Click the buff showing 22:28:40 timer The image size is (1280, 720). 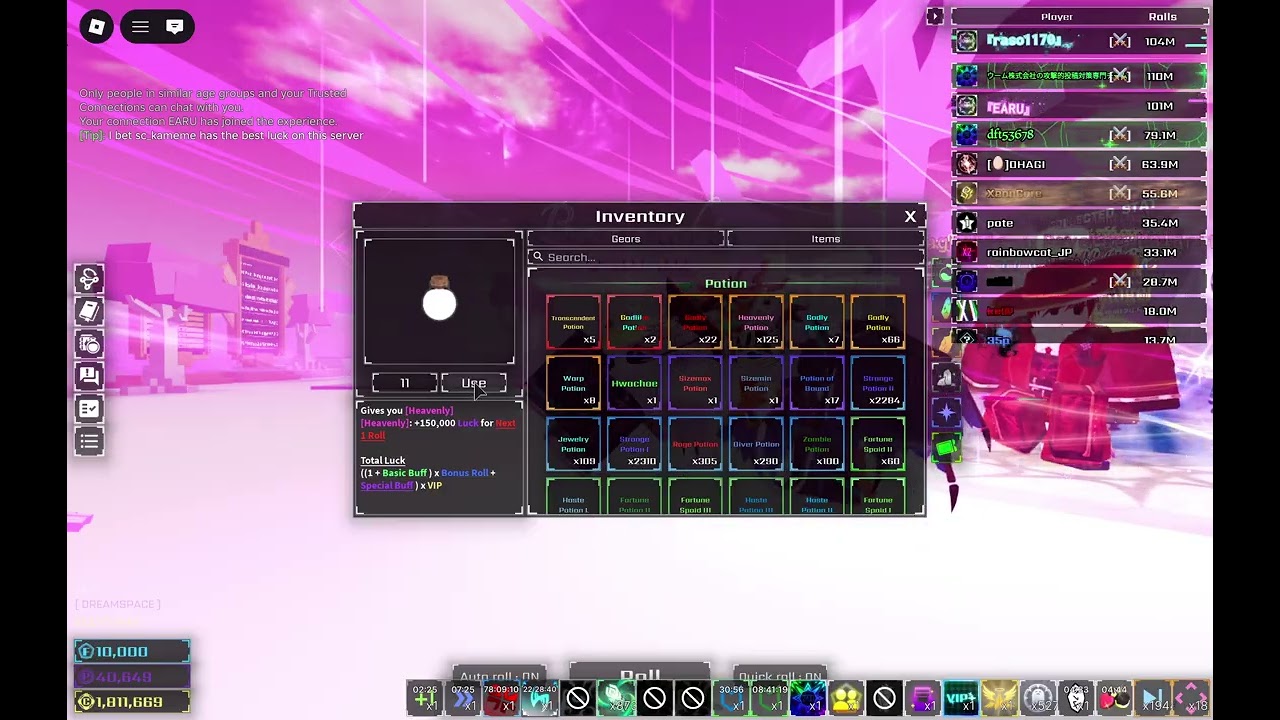click(539, 698)
